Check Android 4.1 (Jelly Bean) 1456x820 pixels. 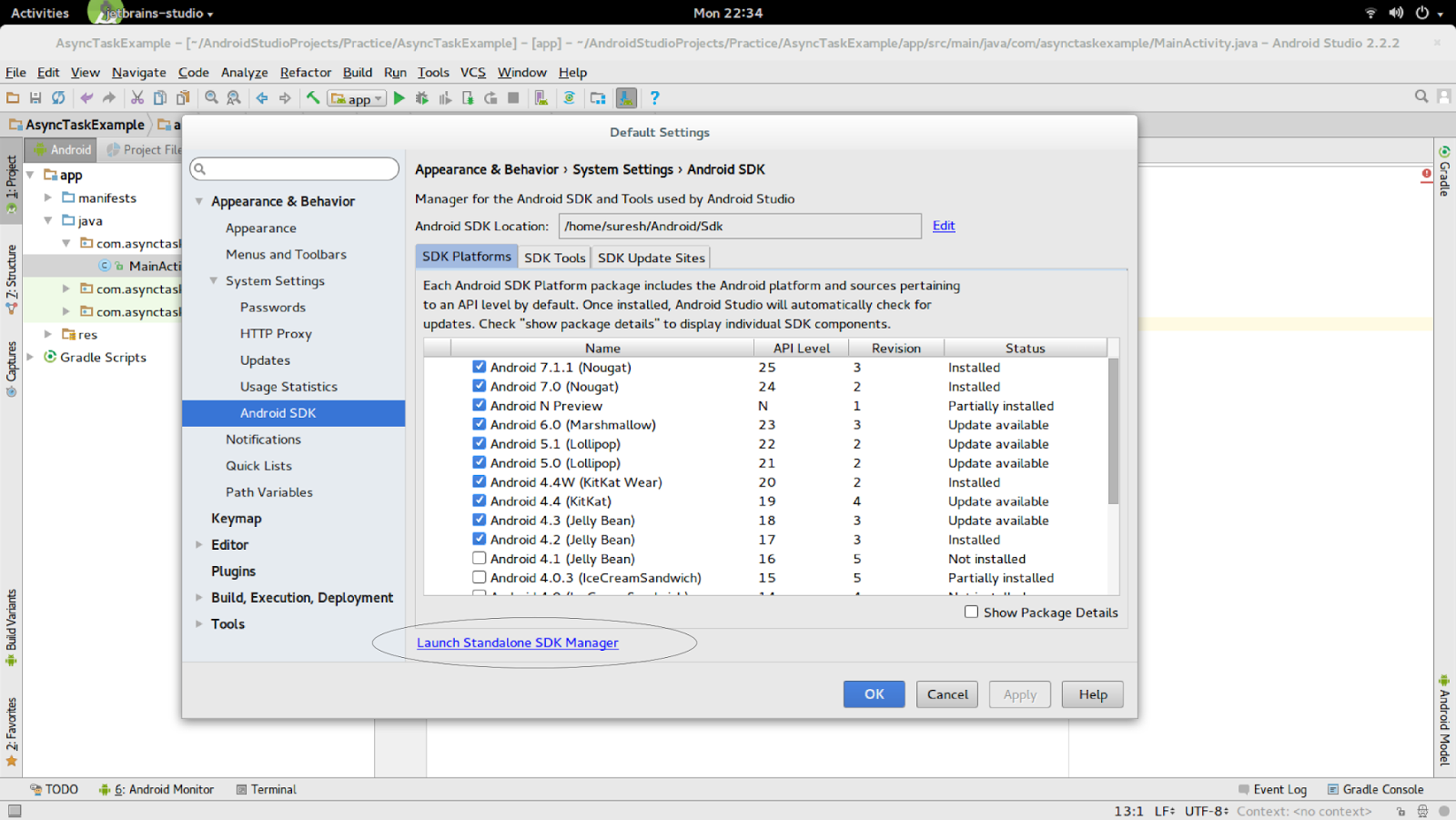pos(479,558)
